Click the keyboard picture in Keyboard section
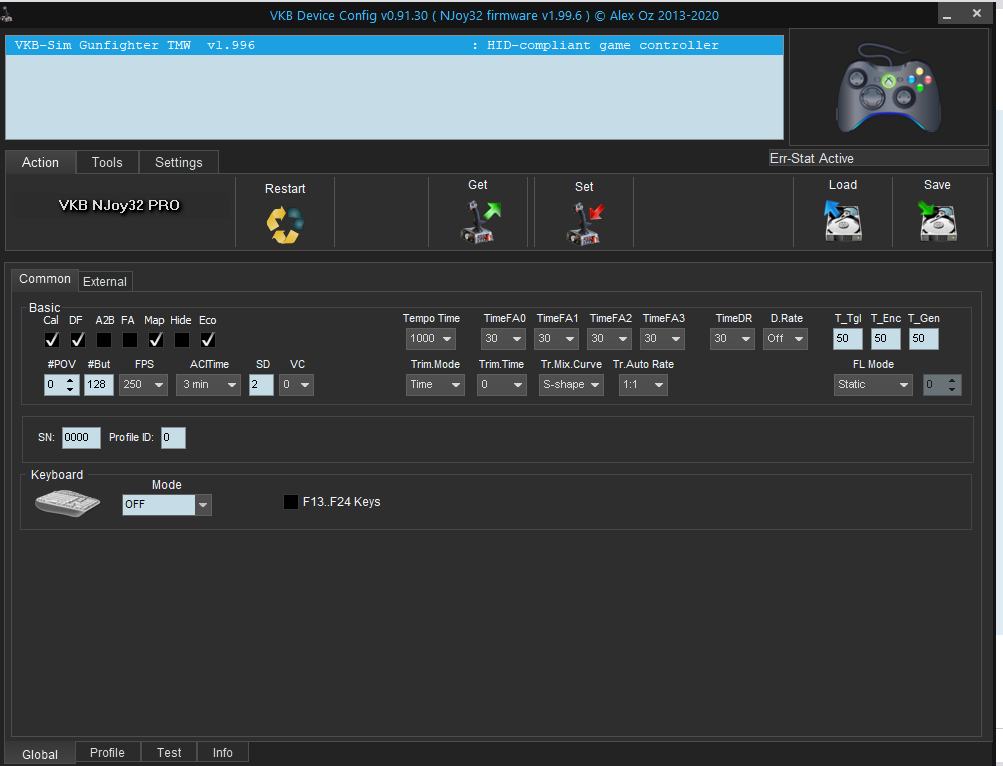This screenshot has width=1003, height=766. pos(67,502)
